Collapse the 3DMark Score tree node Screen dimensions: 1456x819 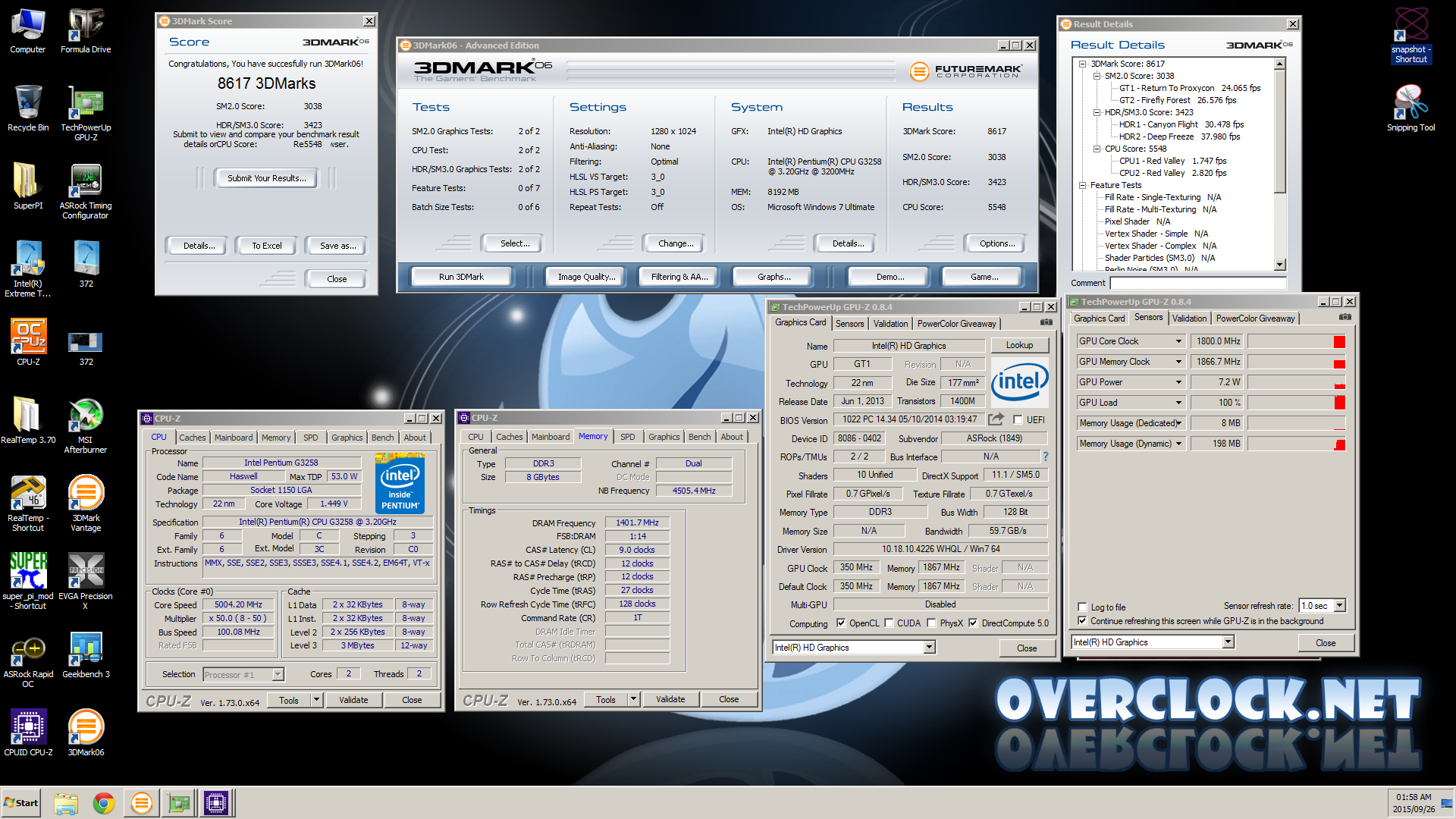pyautogui.click(x=1083, y=64)
